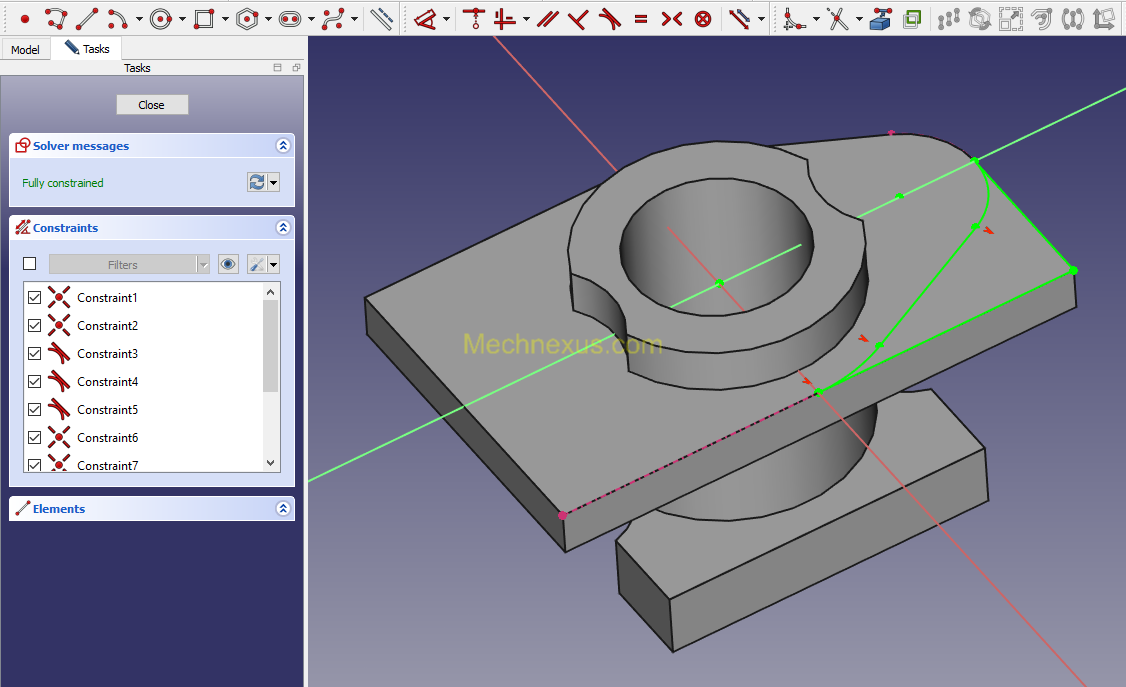Apply the Symmetric constraint tool
This screenshot has width=1126, height=687.
point(671,19)
